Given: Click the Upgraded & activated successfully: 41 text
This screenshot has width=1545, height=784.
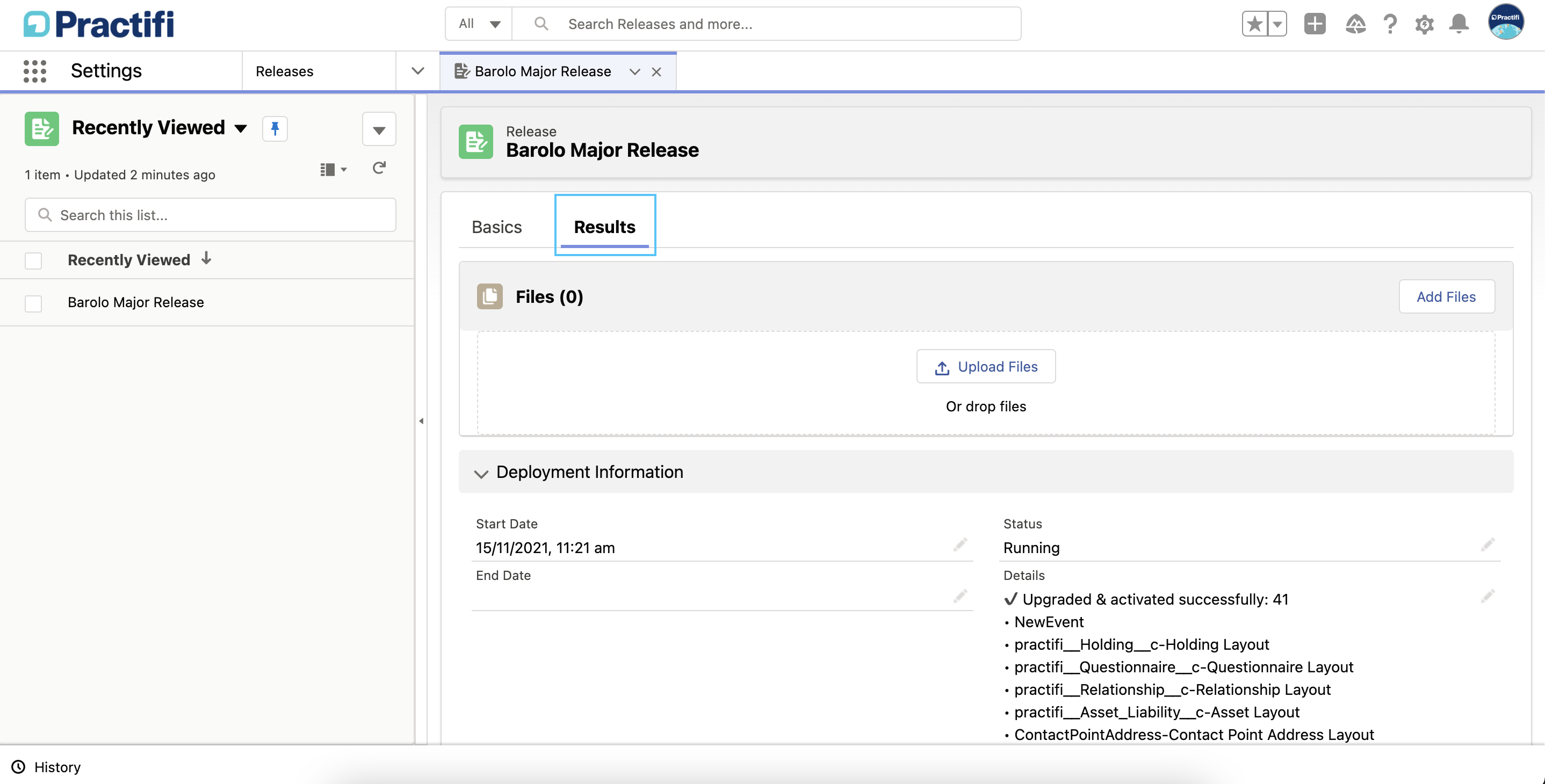Looking at the screenshot, I should coord(1155,599).
